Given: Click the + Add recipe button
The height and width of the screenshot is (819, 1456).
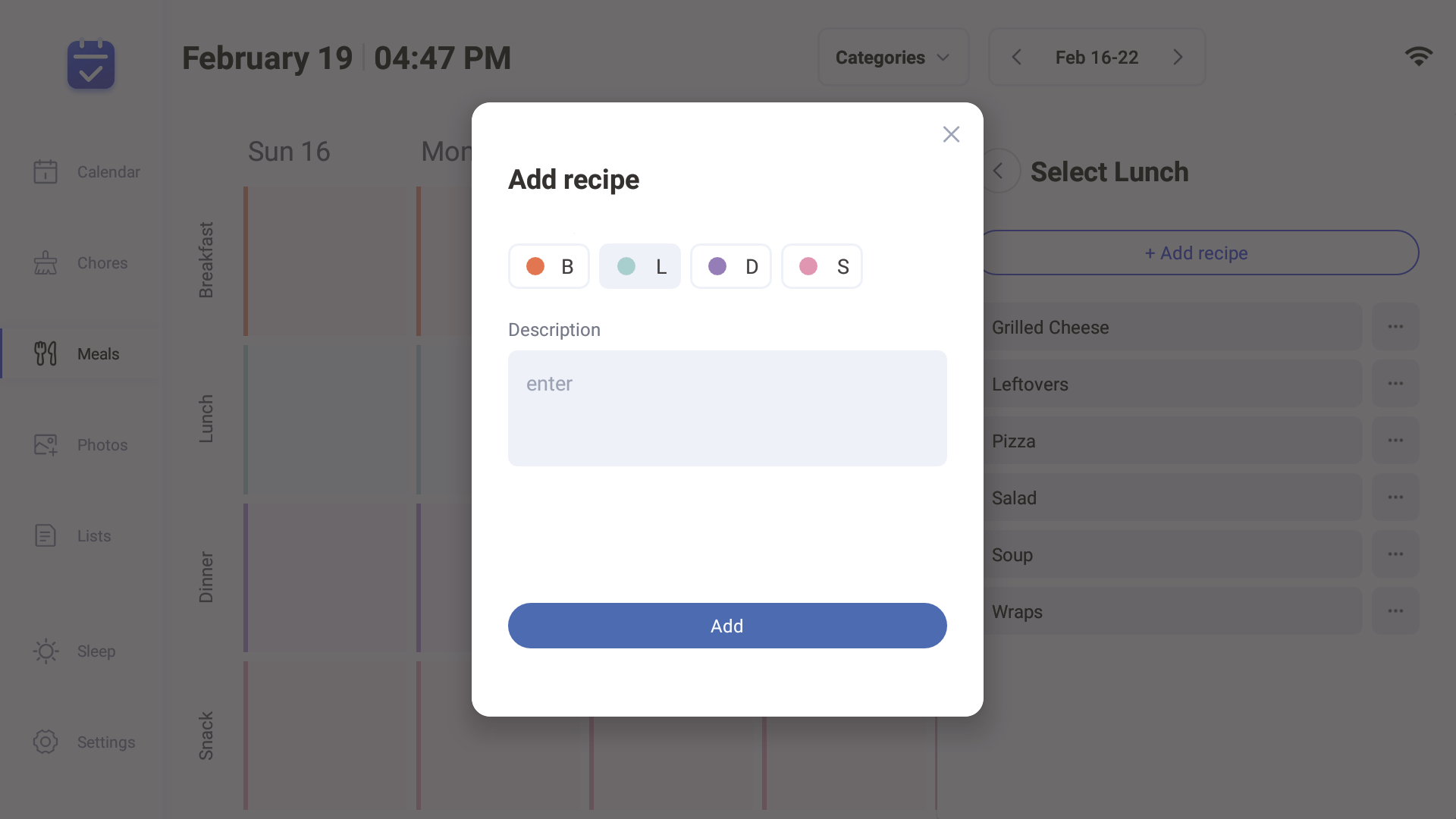Looking at the screenshot, I should tap(1197, 253).
